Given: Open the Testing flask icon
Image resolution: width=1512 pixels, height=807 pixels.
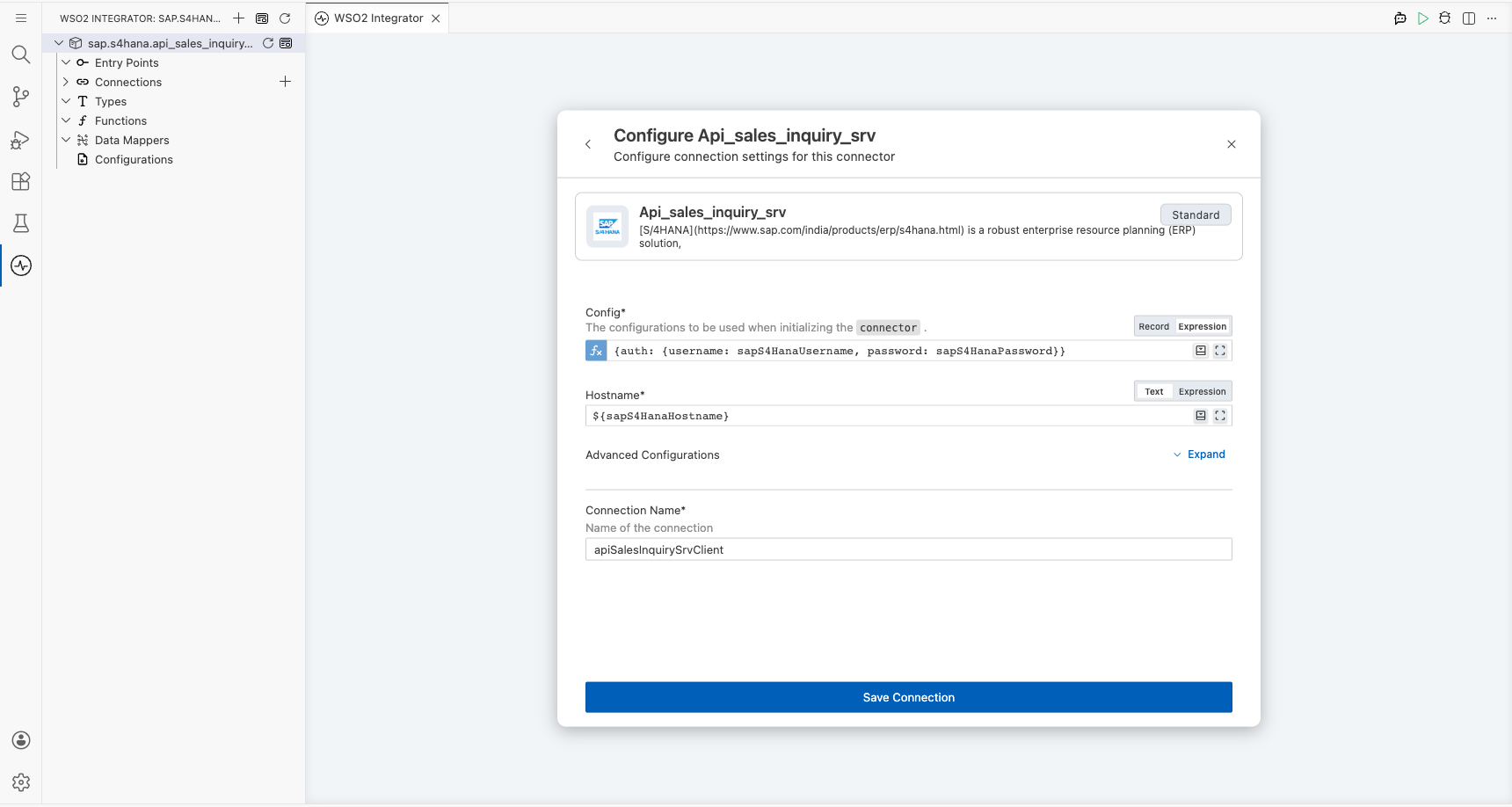Looking at the screenshot, I should click(x=21, y=223).
